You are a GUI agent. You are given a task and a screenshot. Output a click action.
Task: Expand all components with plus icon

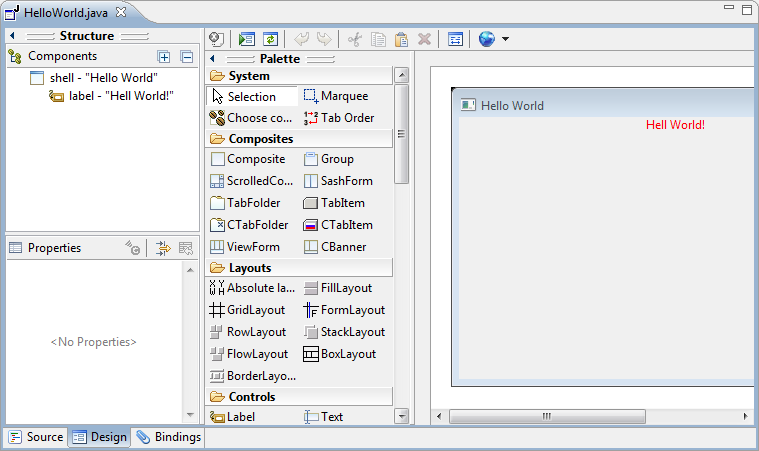point(164,57)
